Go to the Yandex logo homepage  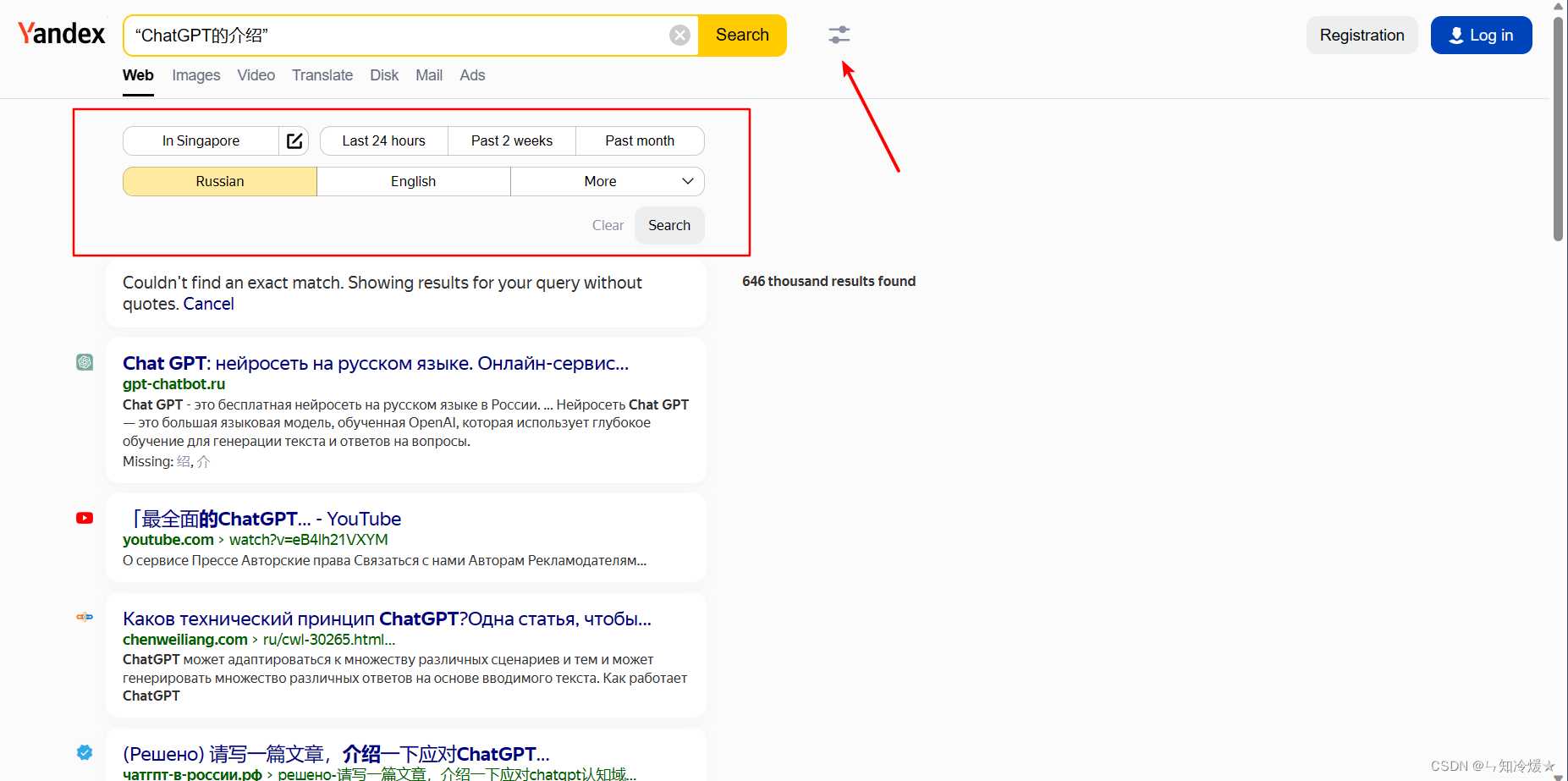(x=62, y=34)
